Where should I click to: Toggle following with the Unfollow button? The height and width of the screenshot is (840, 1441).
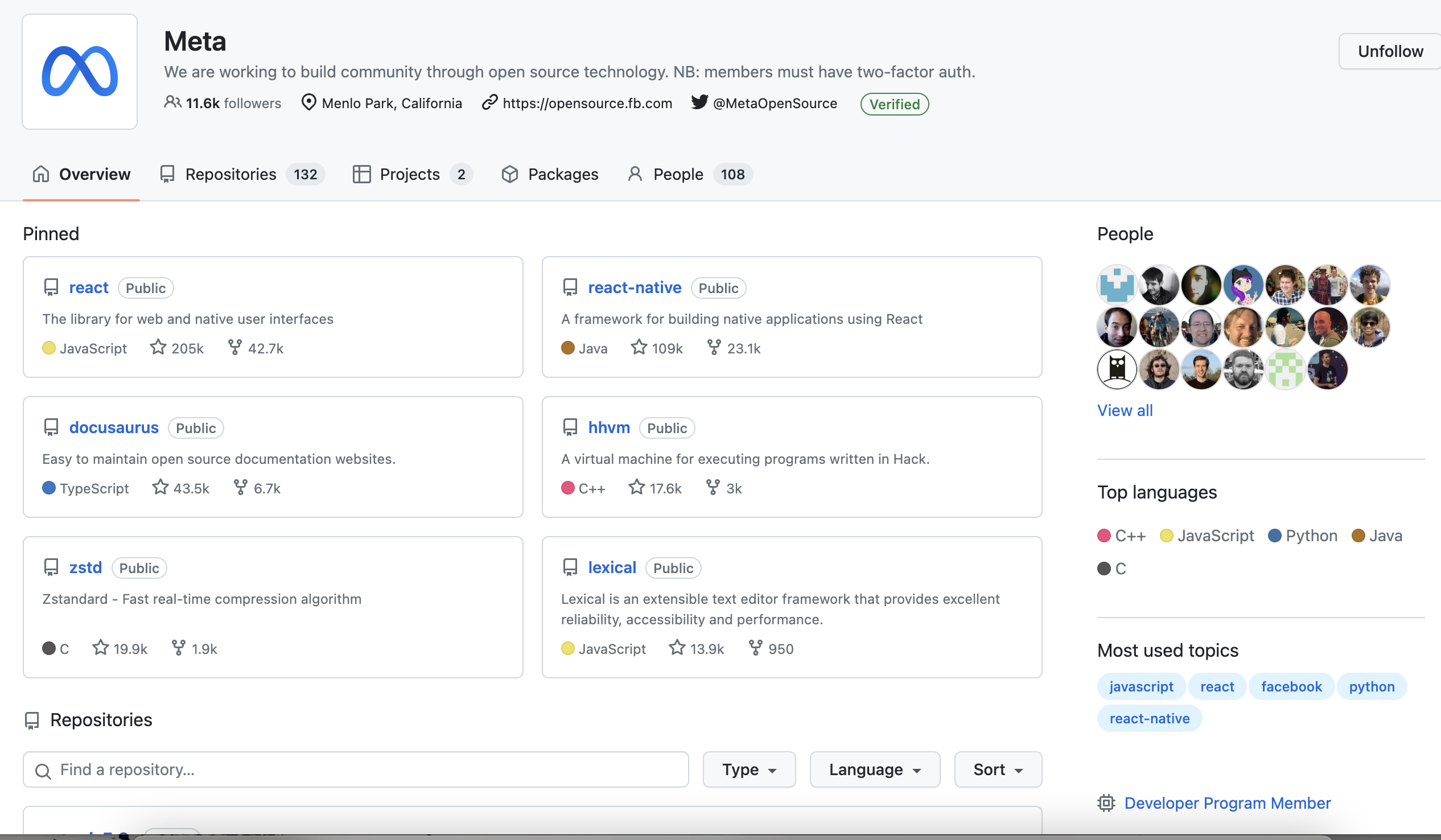coord(1390,51)
